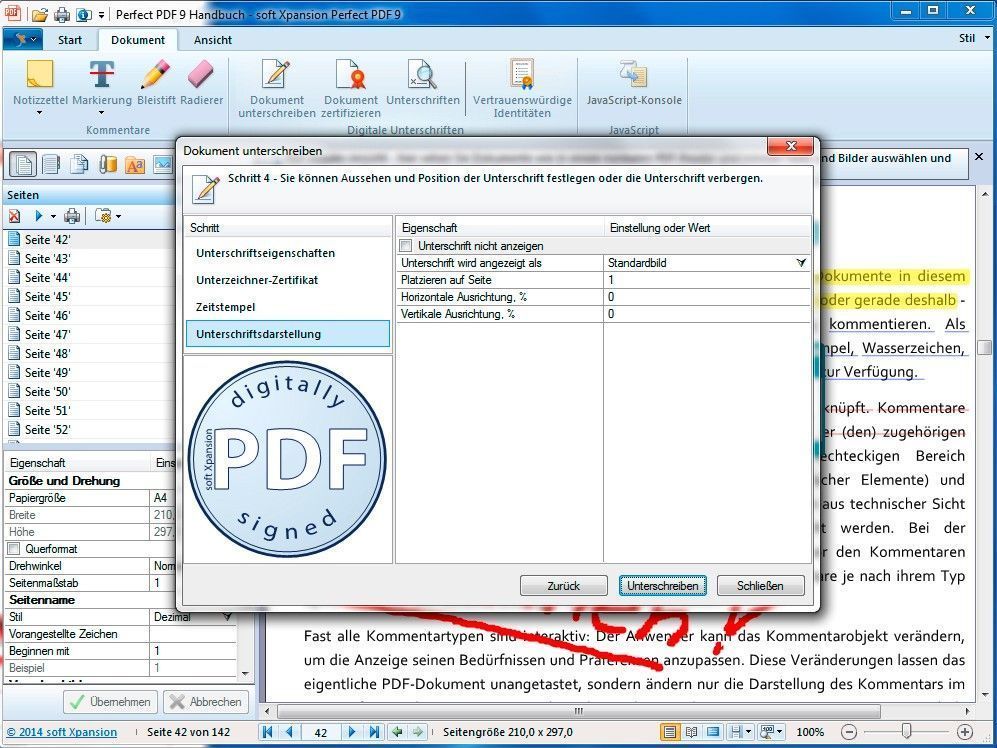This screenshot has width=997, height=748.
Task: Open Dokument zertifizieren icon in ribbon
Action: point(350,88)
